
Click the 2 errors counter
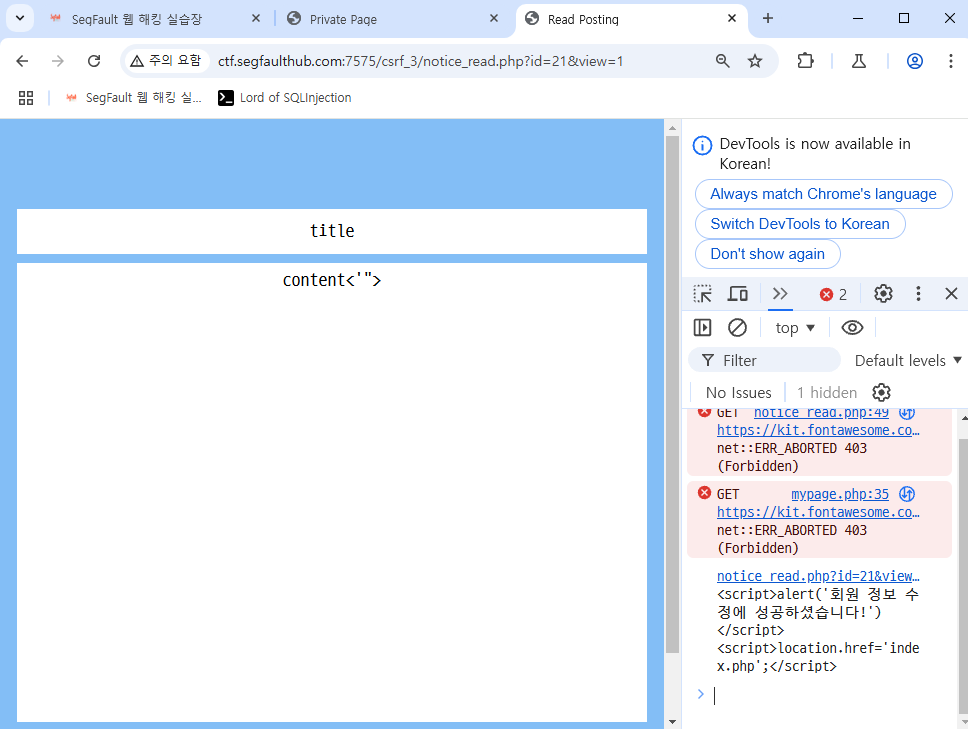point(833,294)
